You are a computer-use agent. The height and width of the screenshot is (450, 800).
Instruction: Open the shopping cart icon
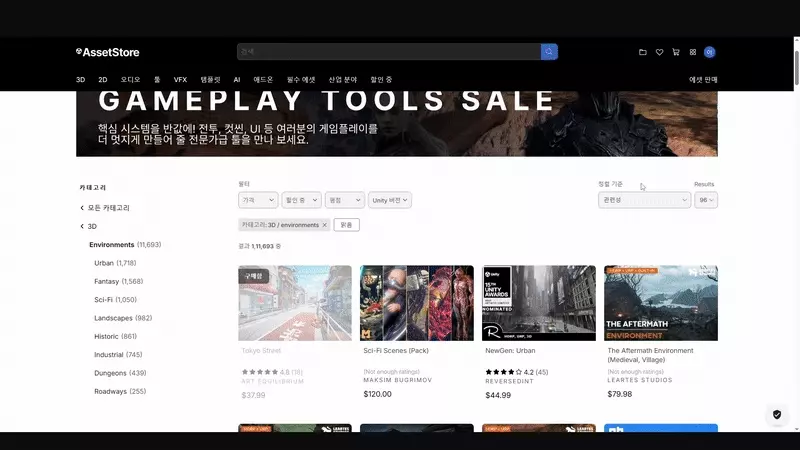point(676,52)
